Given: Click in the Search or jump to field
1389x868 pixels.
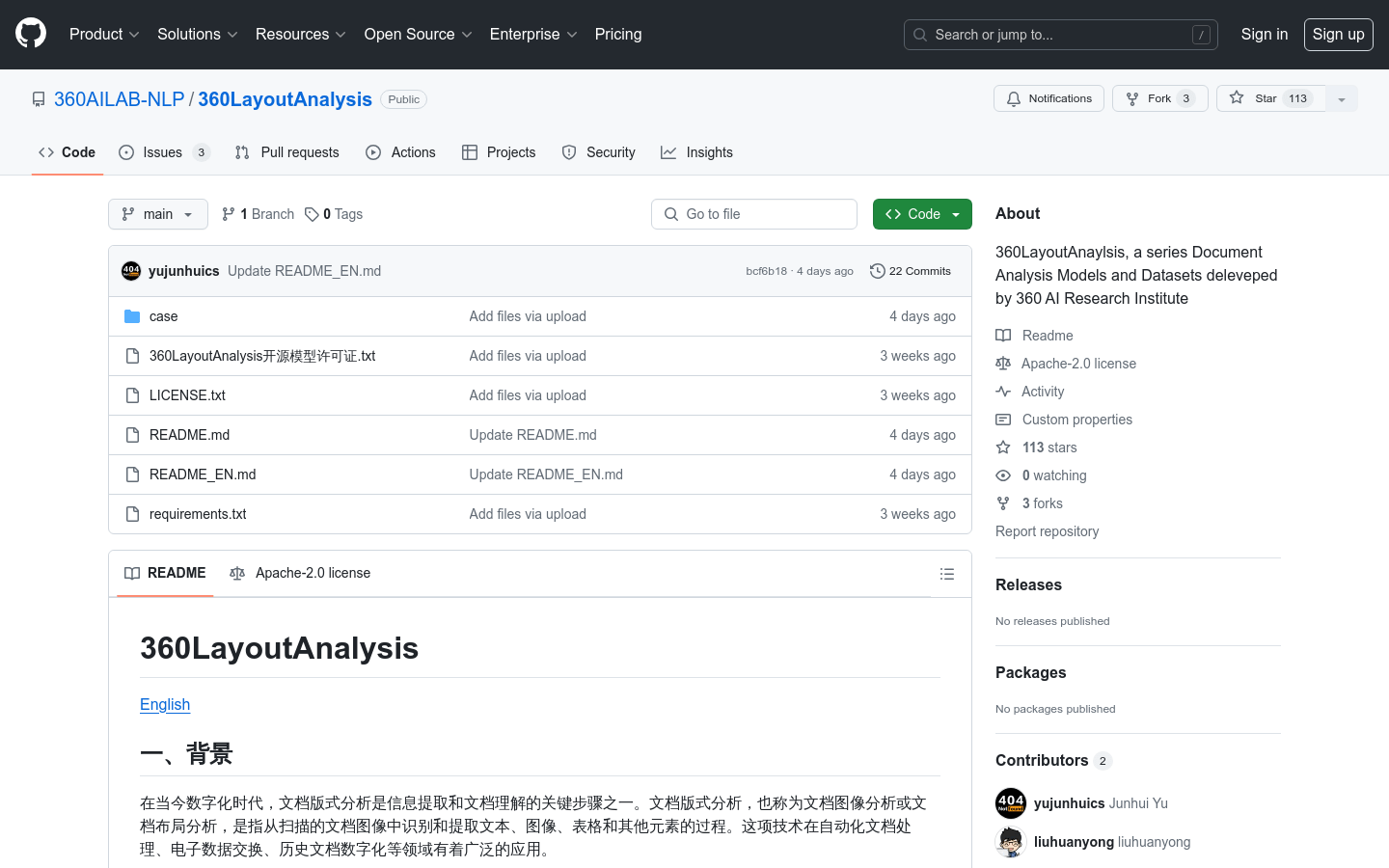Looking at the screenshot, I should (x=1061, y=35).
